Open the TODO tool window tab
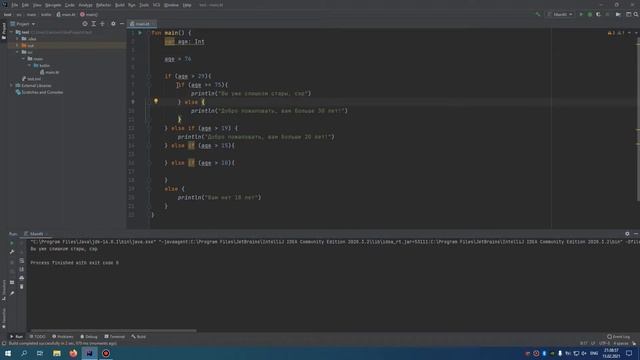The width and height of the screenshot is (640, 360). click(38, 337)
